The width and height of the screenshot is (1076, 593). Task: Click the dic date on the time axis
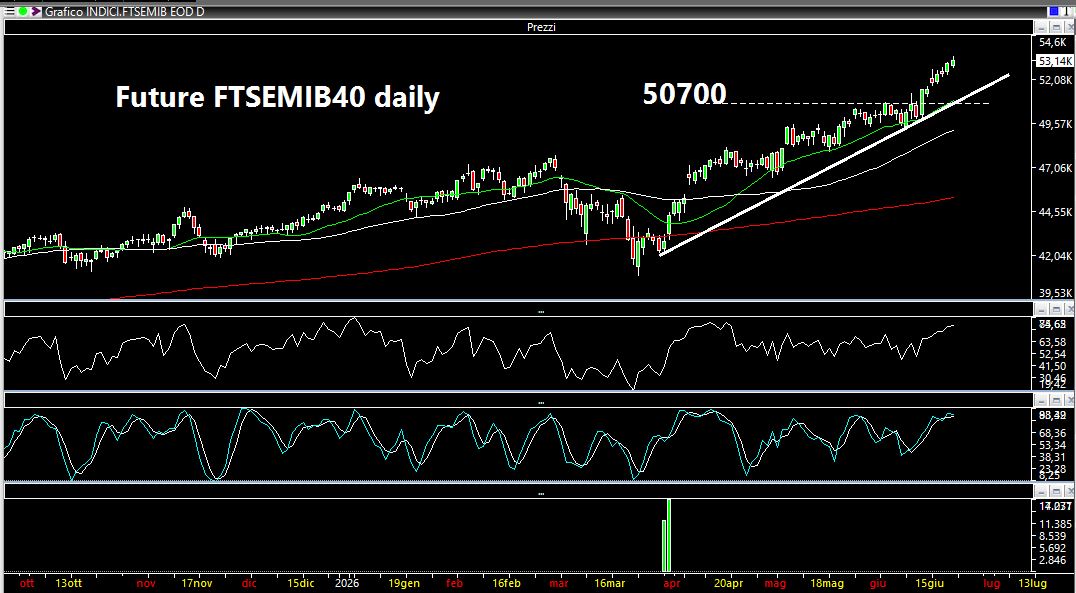(x=249, y=583)
